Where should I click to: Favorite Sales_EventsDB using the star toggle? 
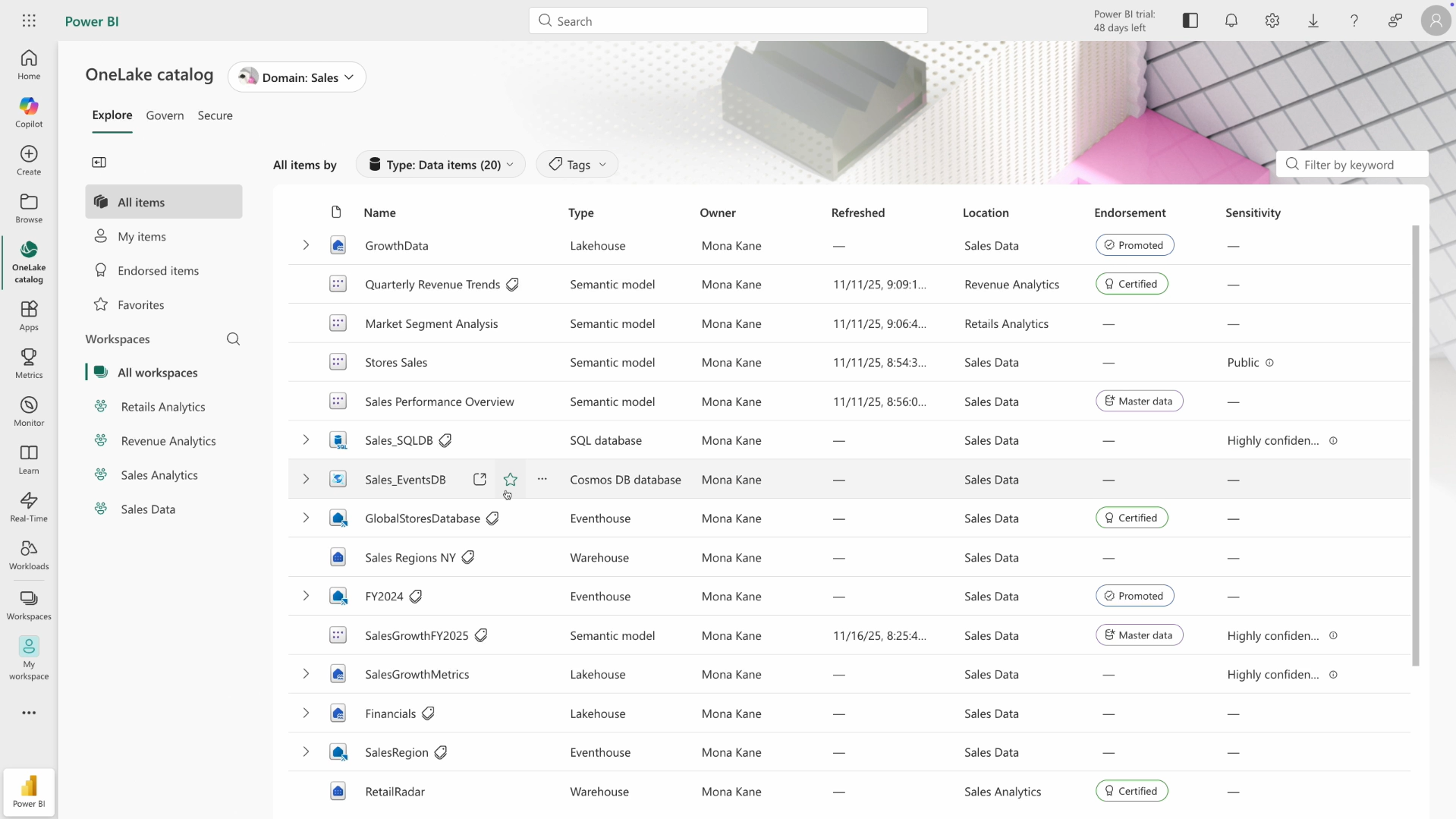(x=511, y=479)
